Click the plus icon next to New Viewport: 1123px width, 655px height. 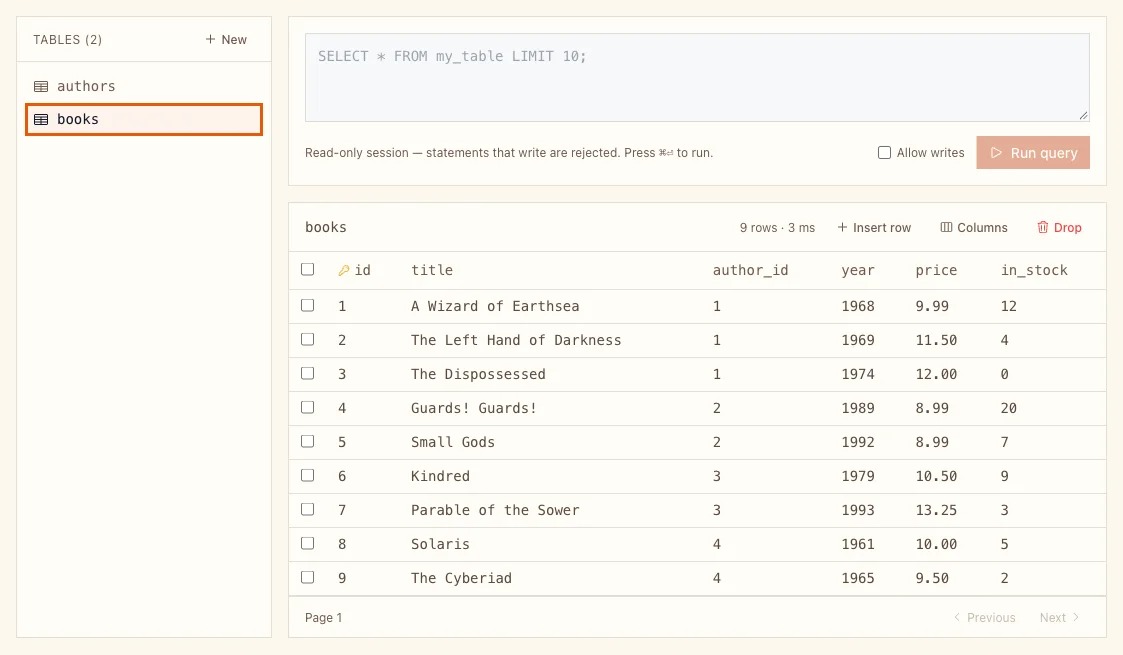coord(210,39)
